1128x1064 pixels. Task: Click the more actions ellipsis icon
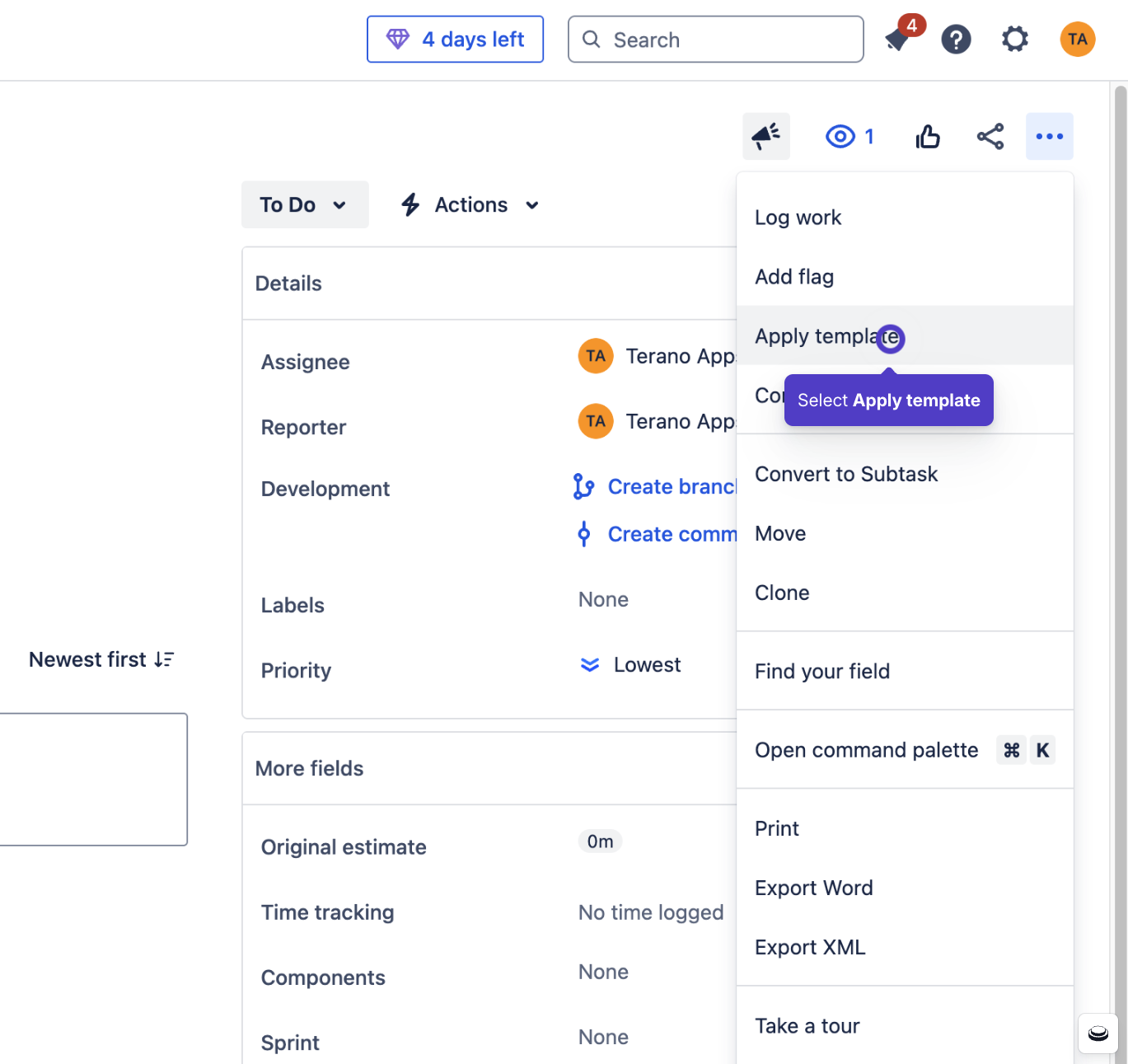[1049, 136]
